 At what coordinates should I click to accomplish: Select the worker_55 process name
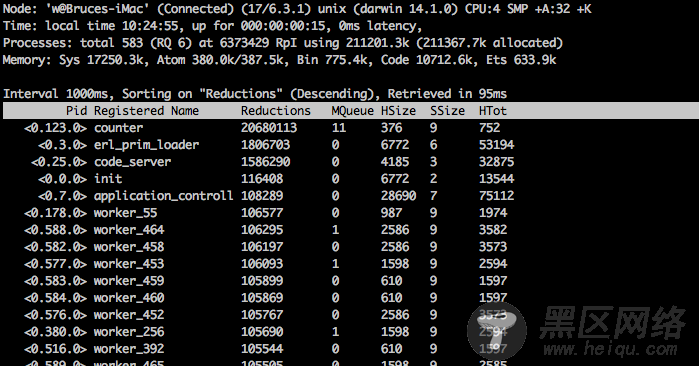point(125,213)
